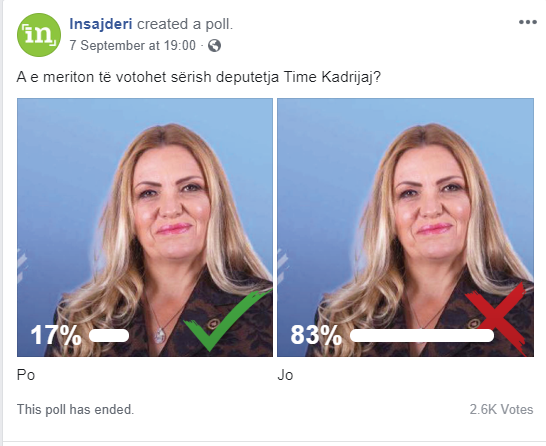Image resolution: width=546 pixels, height=446 pixels.
Task: Click the 'created a poll.' text
Action: (x=185, y=24)
